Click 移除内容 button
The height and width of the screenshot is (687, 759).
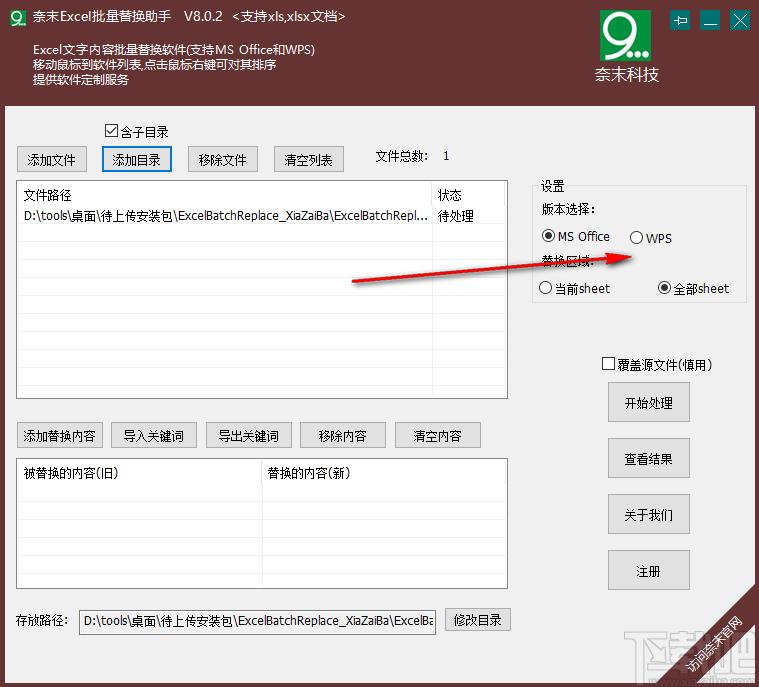pyautogui.click(x=343, y=435)
